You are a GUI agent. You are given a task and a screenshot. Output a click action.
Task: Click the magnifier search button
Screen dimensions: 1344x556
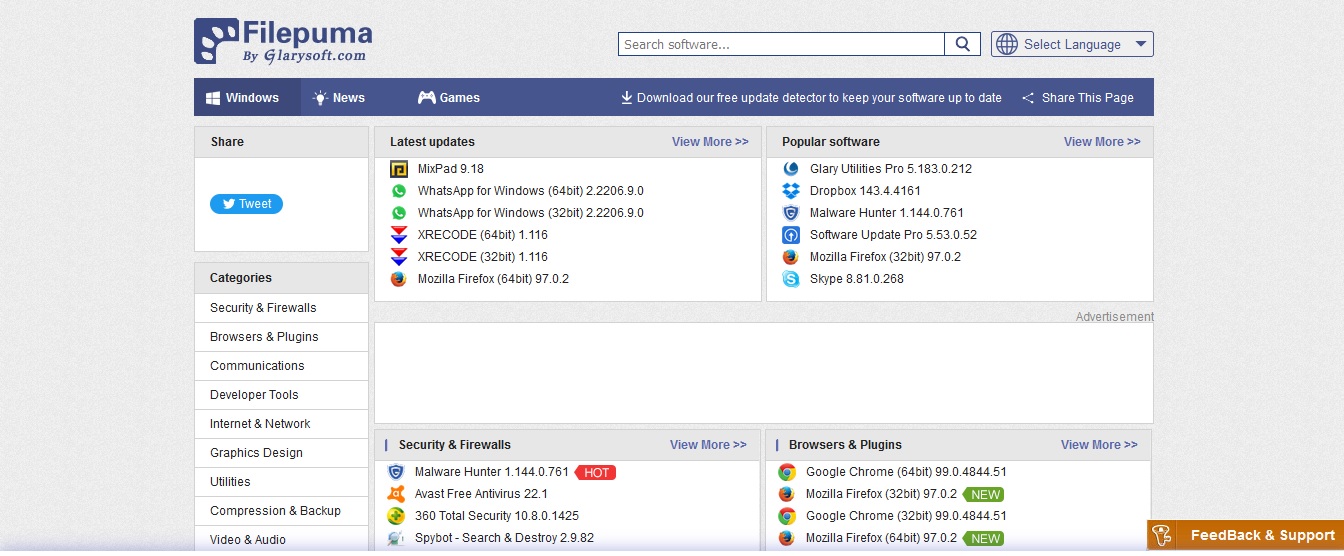pos(962,44)
